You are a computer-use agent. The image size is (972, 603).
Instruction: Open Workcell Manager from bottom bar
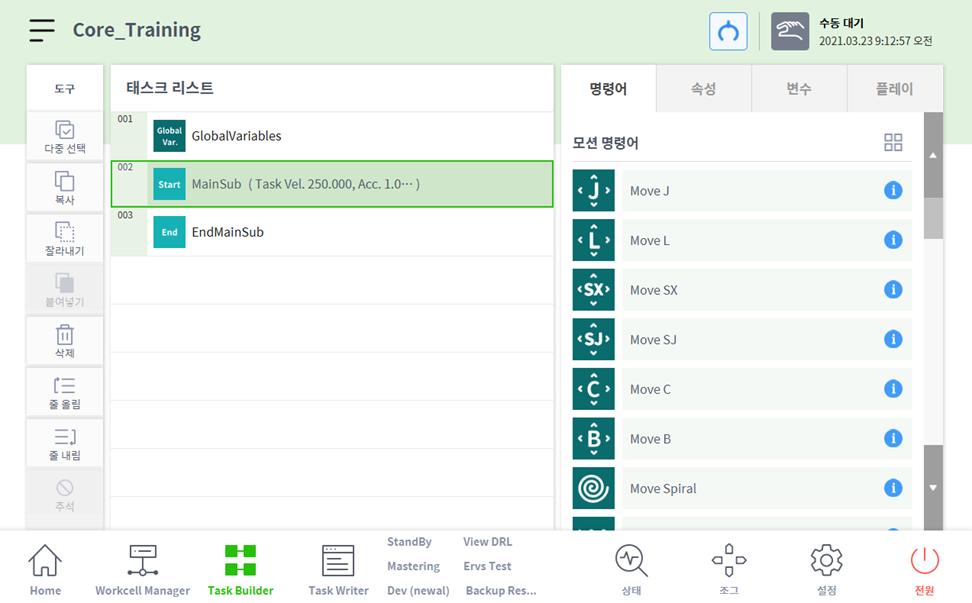coord(142,570)
